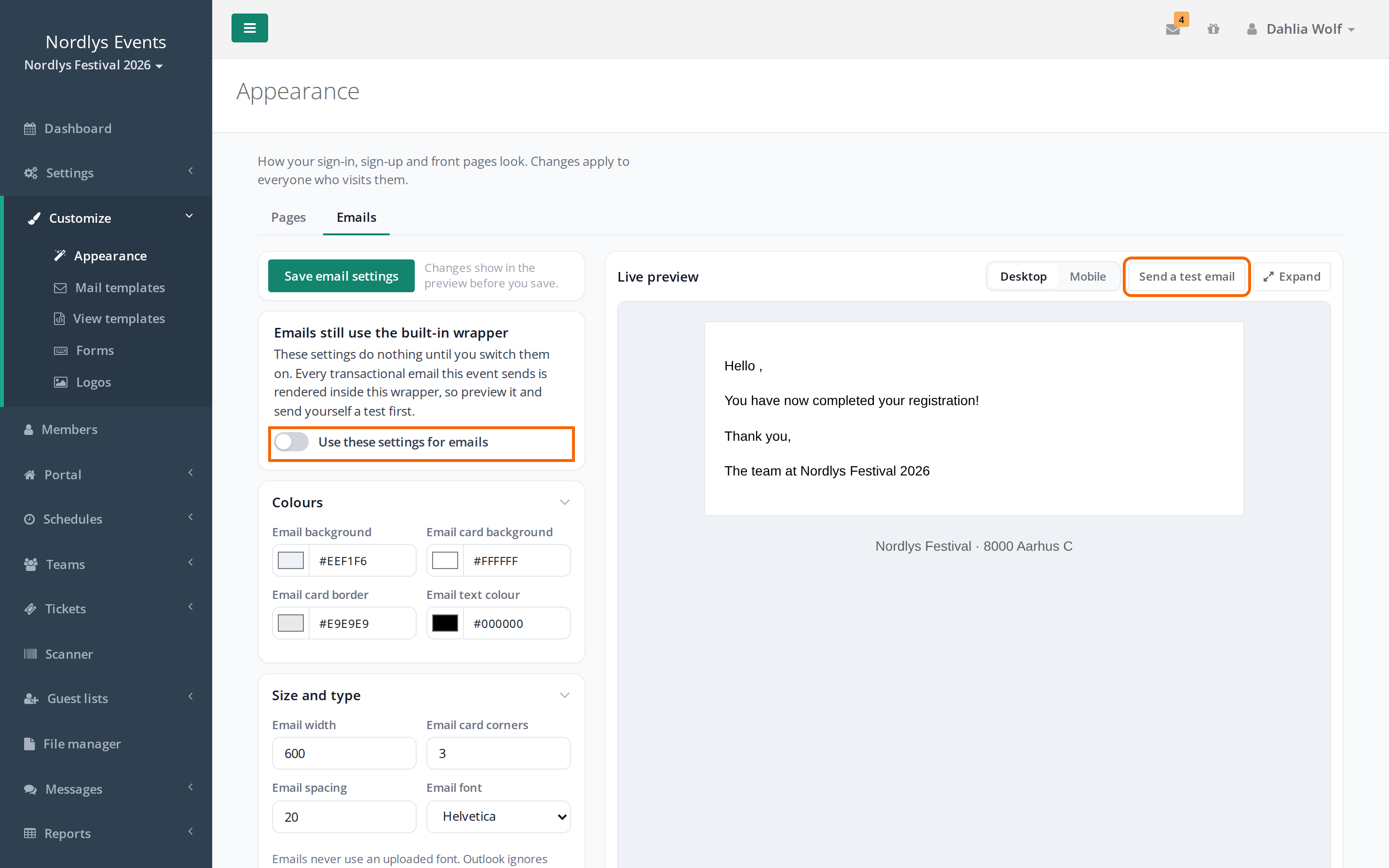Click the Logos picture icon
Image resolution: width=1389 pixels, height=868 pixels.
(x=61, y=382)
